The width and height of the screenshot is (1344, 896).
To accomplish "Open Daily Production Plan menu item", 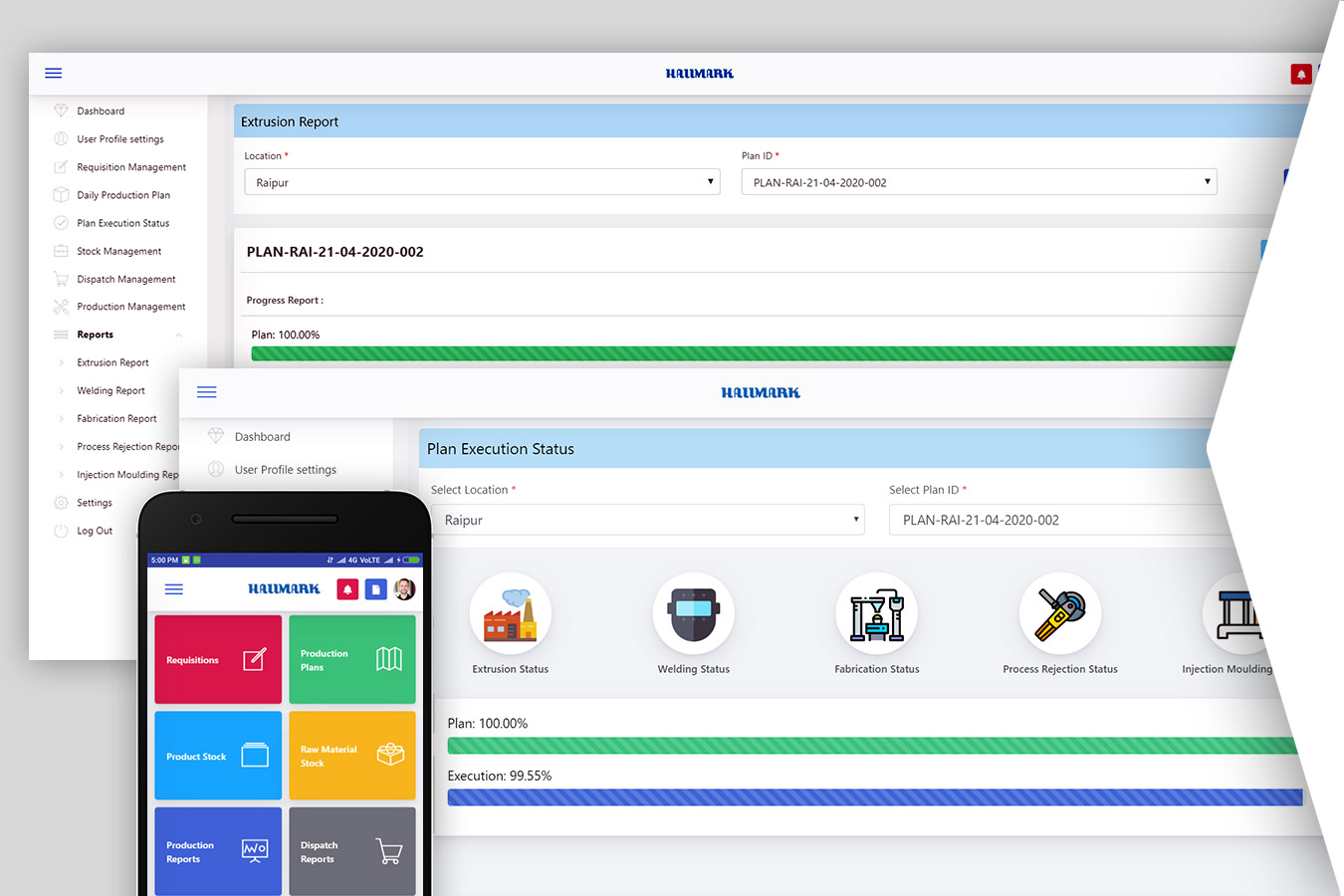I will (x=123, y=194).
